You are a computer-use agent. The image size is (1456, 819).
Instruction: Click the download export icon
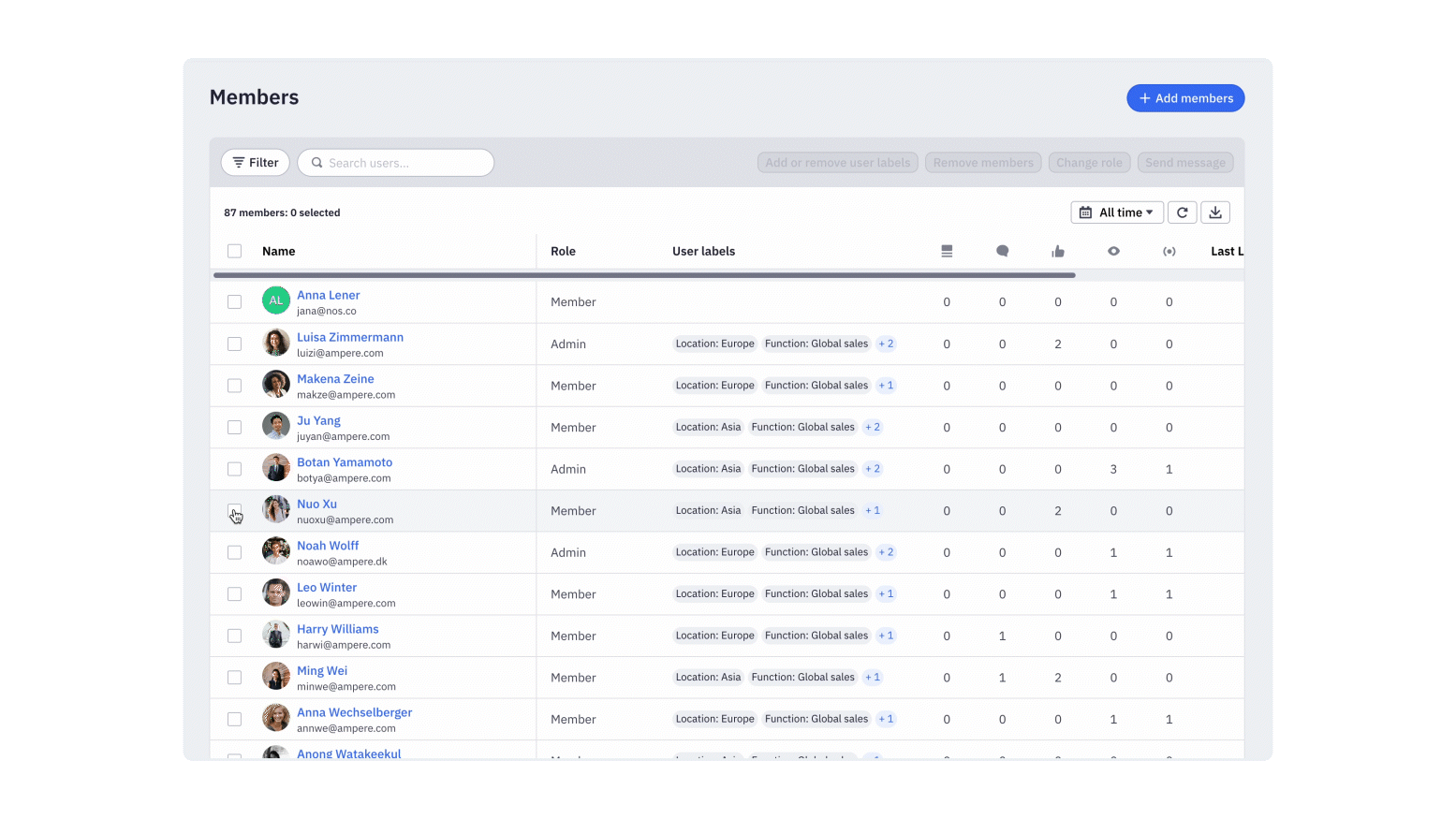pos(1215,212)
